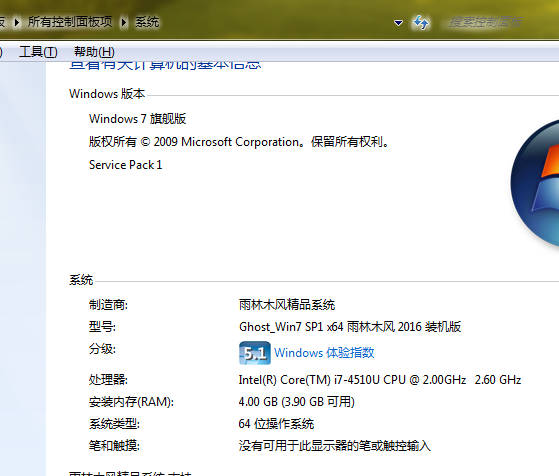Expand the arrow after 所有控制面板项 breadcrumb

pos(123,23)
